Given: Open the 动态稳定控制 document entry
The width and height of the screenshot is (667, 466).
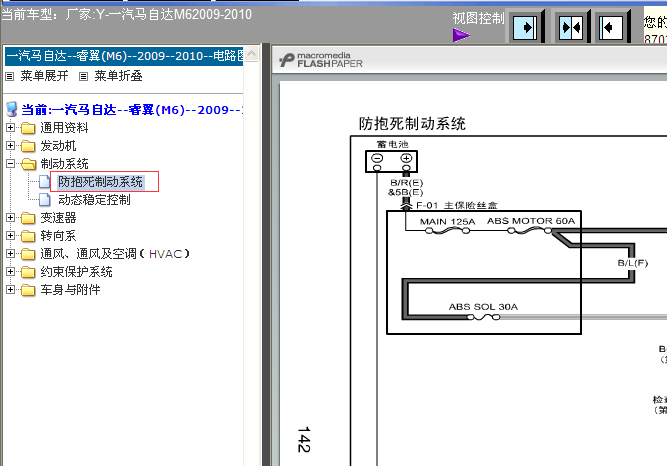Looking at the screenshot, I should tap(94, 200).
